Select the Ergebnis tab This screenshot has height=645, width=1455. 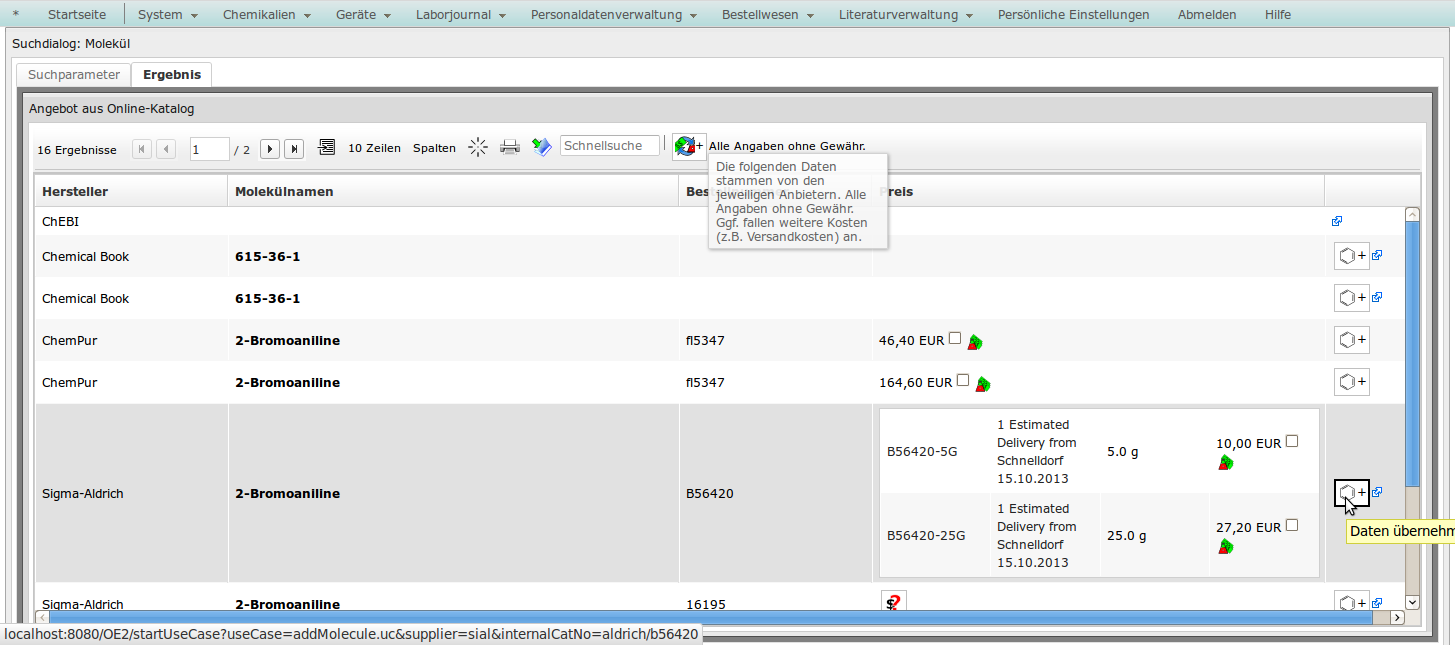pyautogui.click(x=172, y=75)
